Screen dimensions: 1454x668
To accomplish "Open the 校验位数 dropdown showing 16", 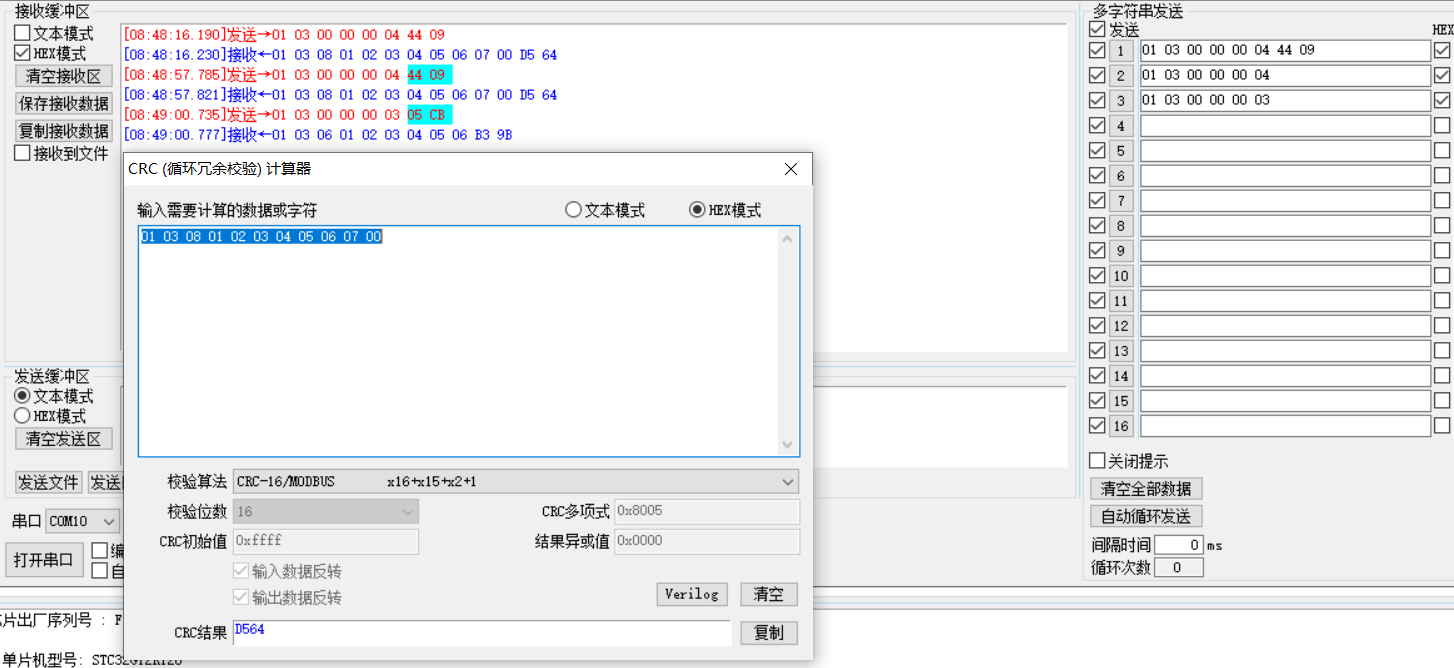I will [x=326, y=511].
